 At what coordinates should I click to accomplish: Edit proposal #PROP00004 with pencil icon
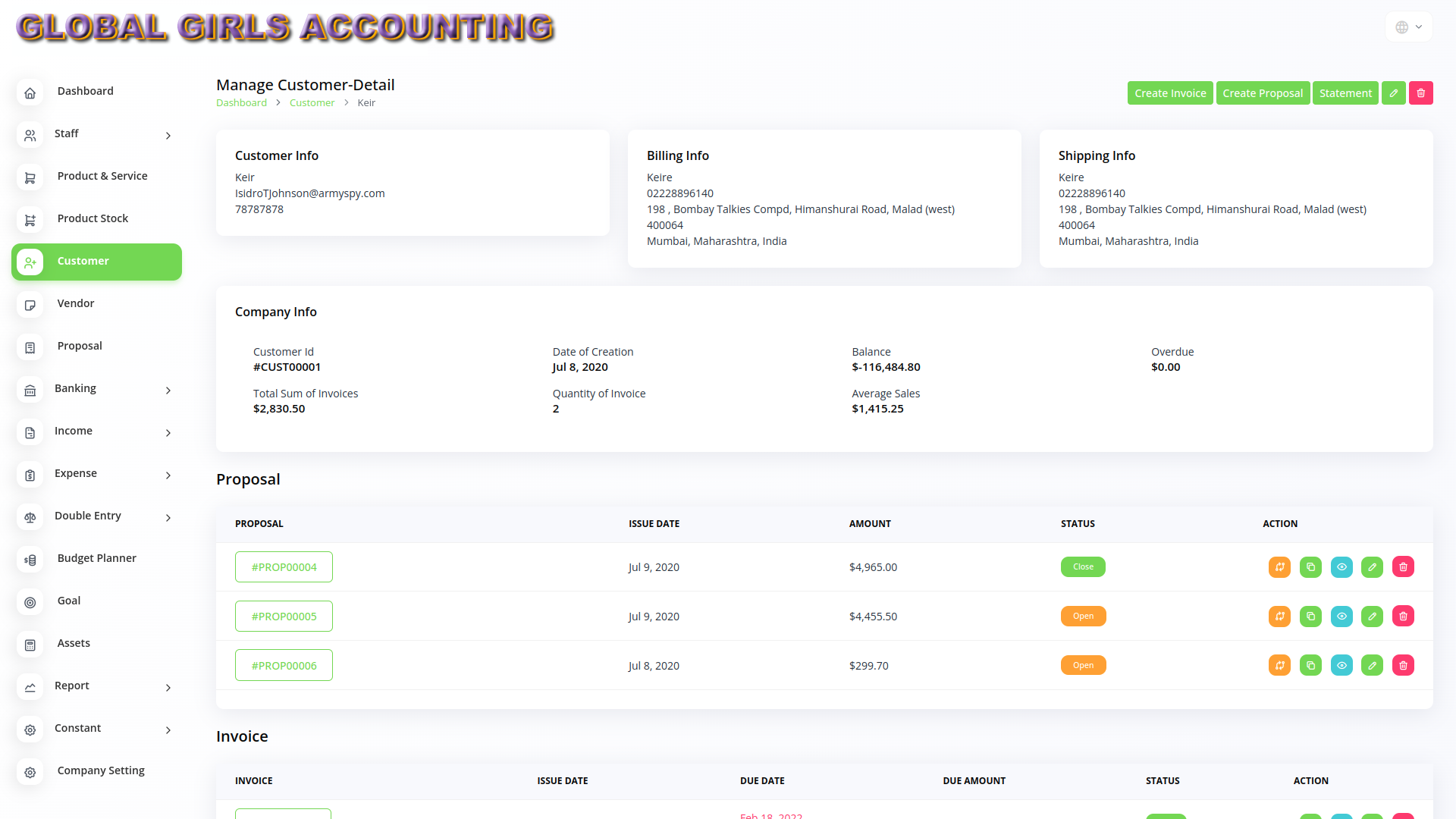[1372, 567]
